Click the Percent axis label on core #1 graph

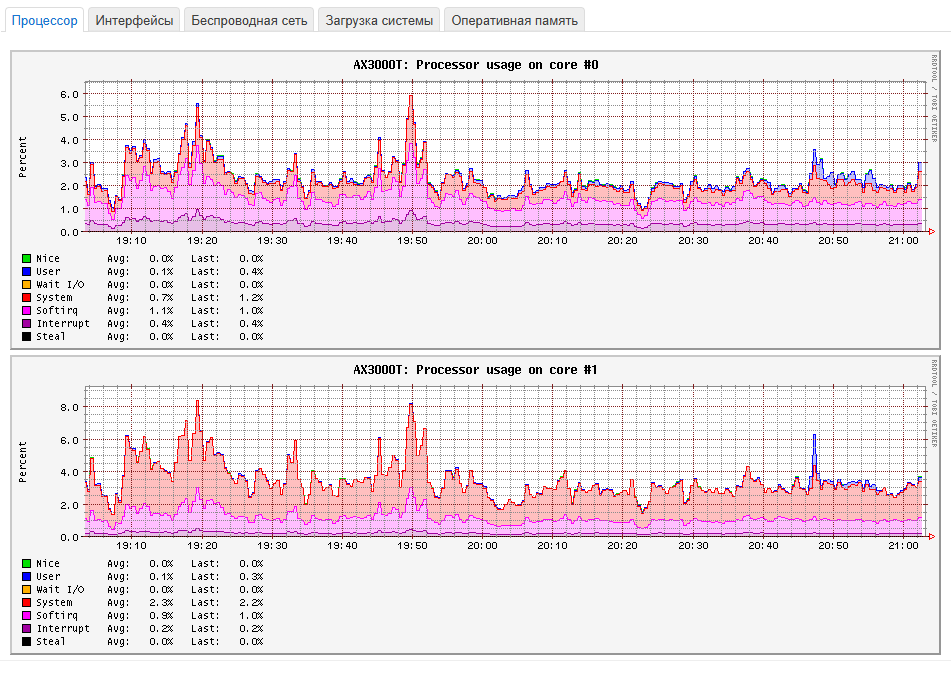click(23, 461)
